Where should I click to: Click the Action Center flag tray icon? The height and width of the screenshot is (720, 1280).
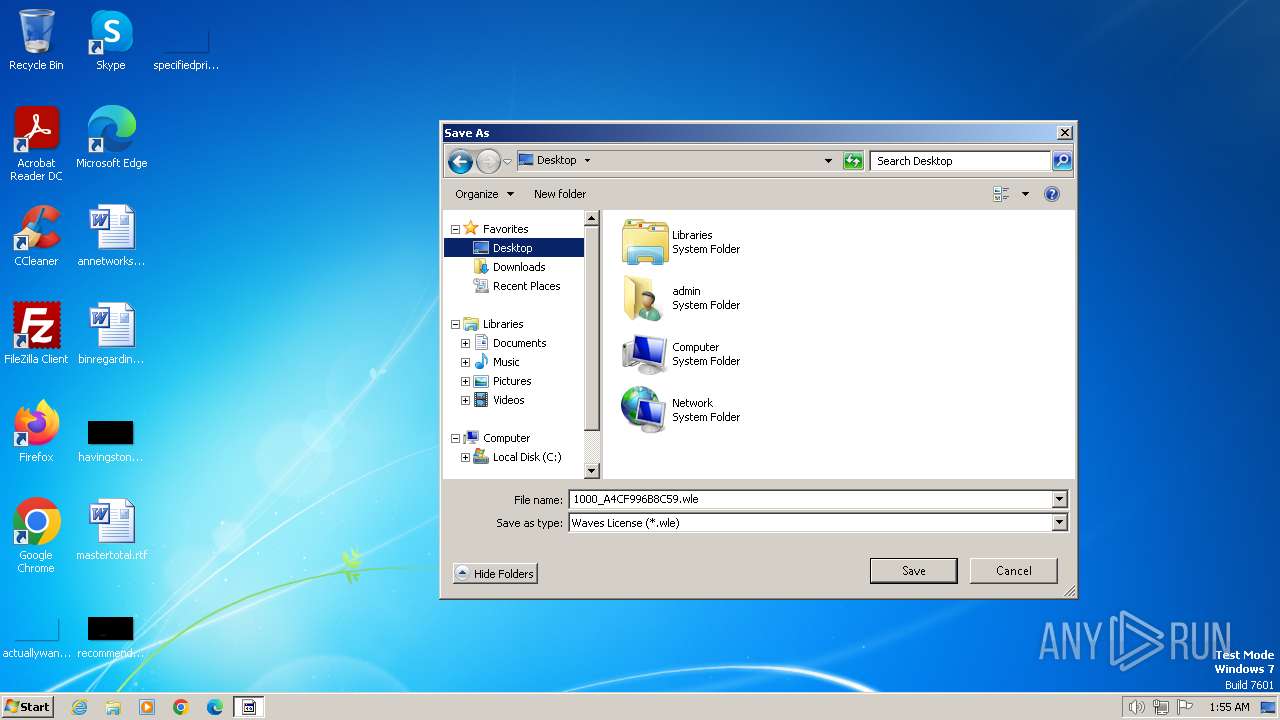pos(1185,707)
